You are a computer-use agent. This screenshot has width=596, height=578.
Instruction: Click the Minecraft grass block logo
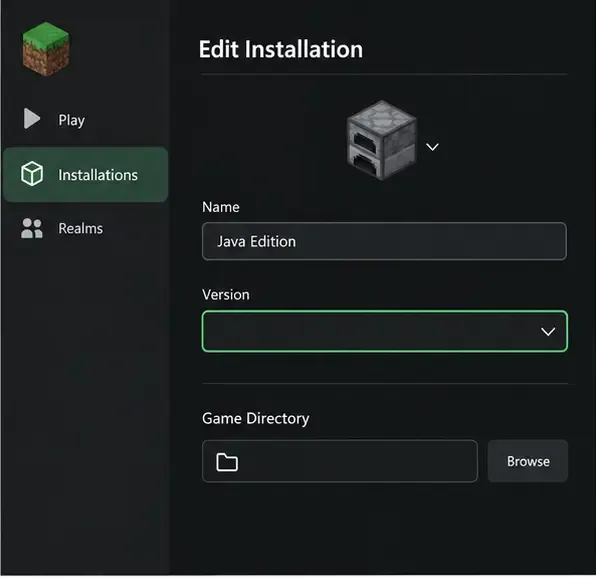[x=46, y=49]
